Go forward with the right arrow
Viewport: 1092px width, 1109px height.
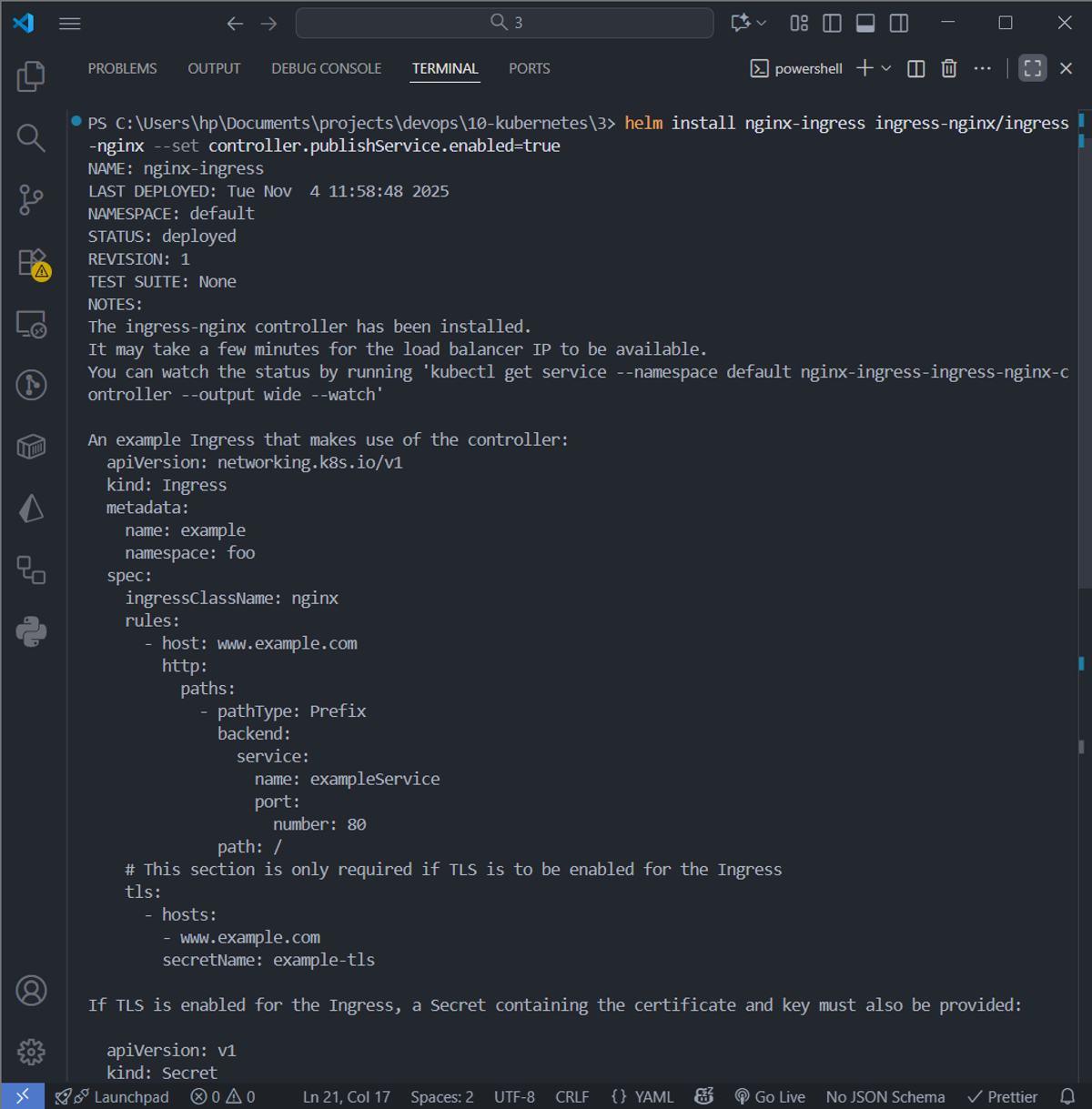click(268, 24)
